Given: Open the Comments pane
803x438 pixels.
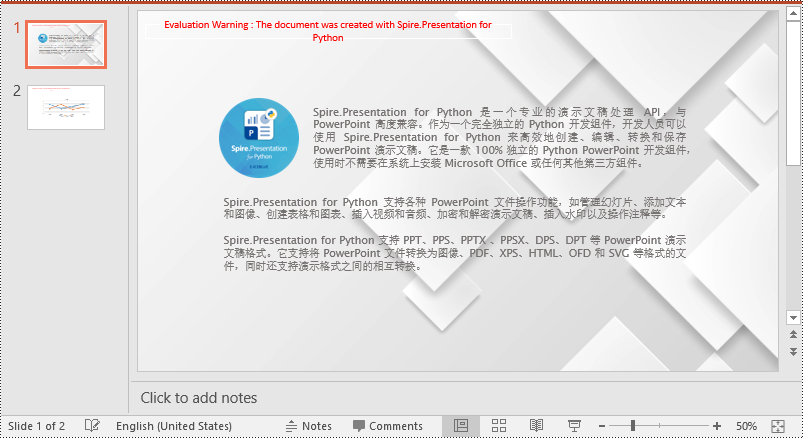Looking at the screenshot, I should pos(388,426).
